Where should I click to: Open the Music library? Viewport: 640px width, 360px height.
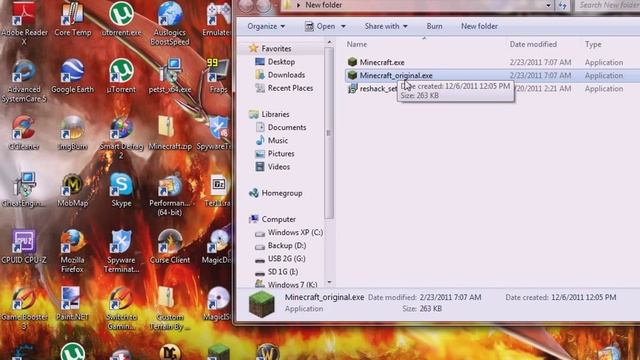coord(278,140)
